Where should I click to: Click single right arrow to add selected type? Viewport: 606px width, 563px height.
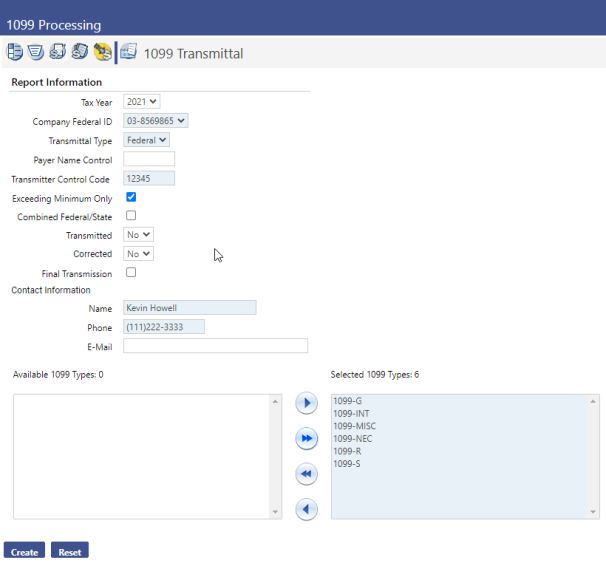point(307,404)
